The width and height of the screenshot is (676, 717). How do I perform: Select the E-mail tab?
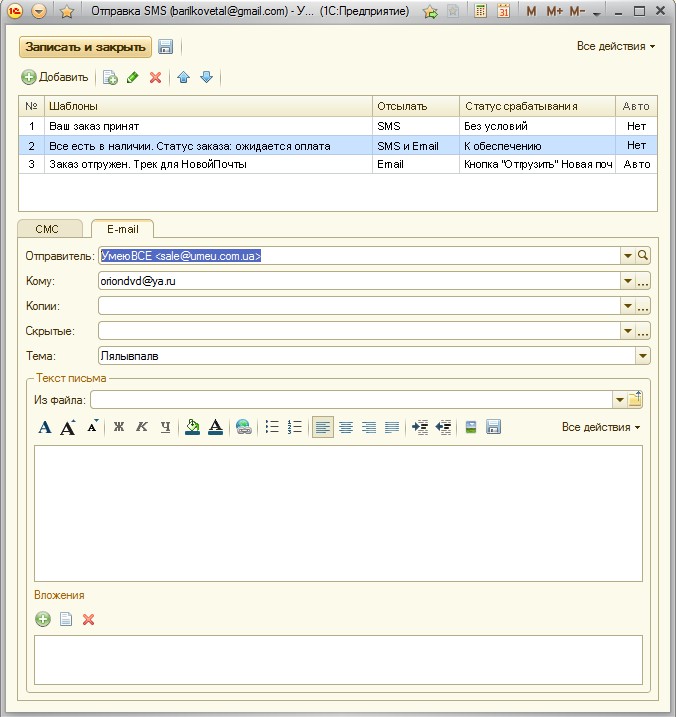pos(121,229)
